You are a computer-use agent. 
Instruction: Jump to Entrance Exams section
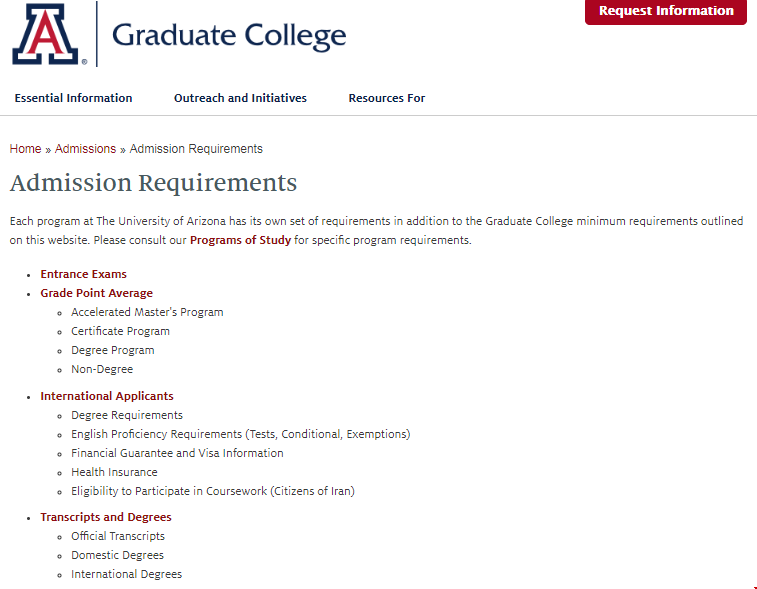(x=83, y=274)
